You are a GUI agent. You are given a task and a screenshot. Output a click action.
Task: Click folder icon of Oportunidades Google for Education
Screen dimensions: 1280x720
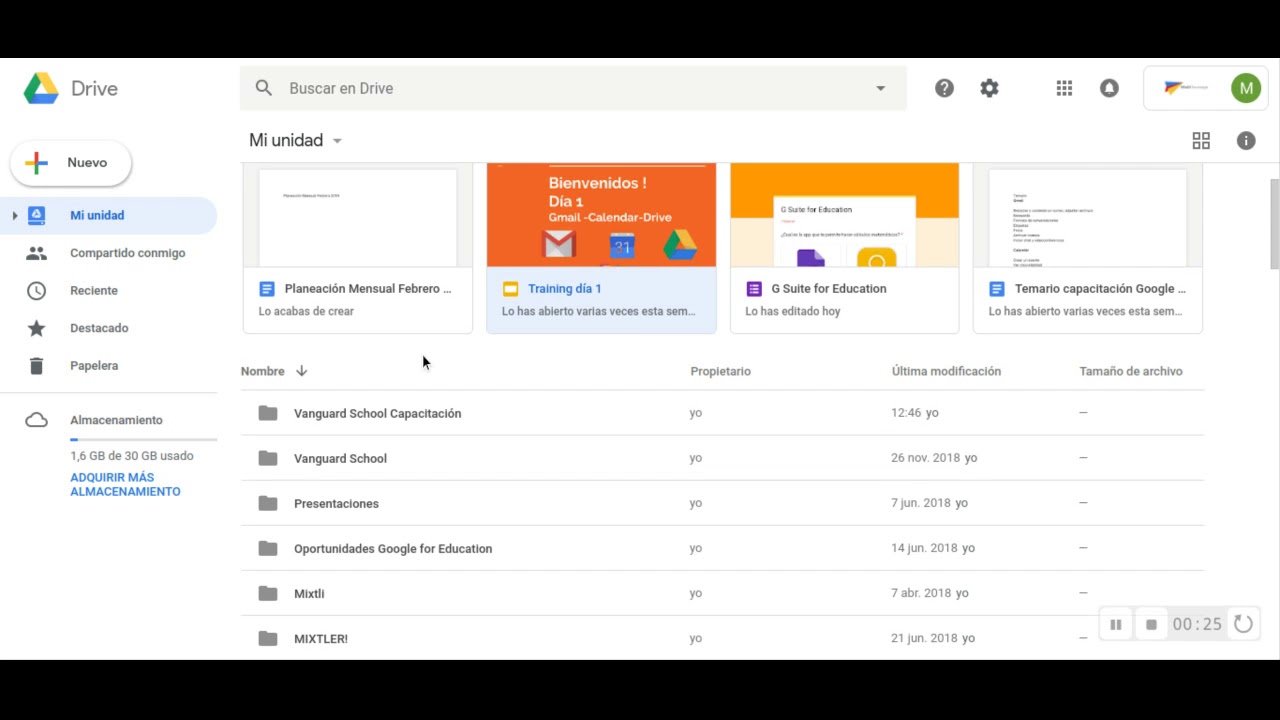tap(268, 548)
